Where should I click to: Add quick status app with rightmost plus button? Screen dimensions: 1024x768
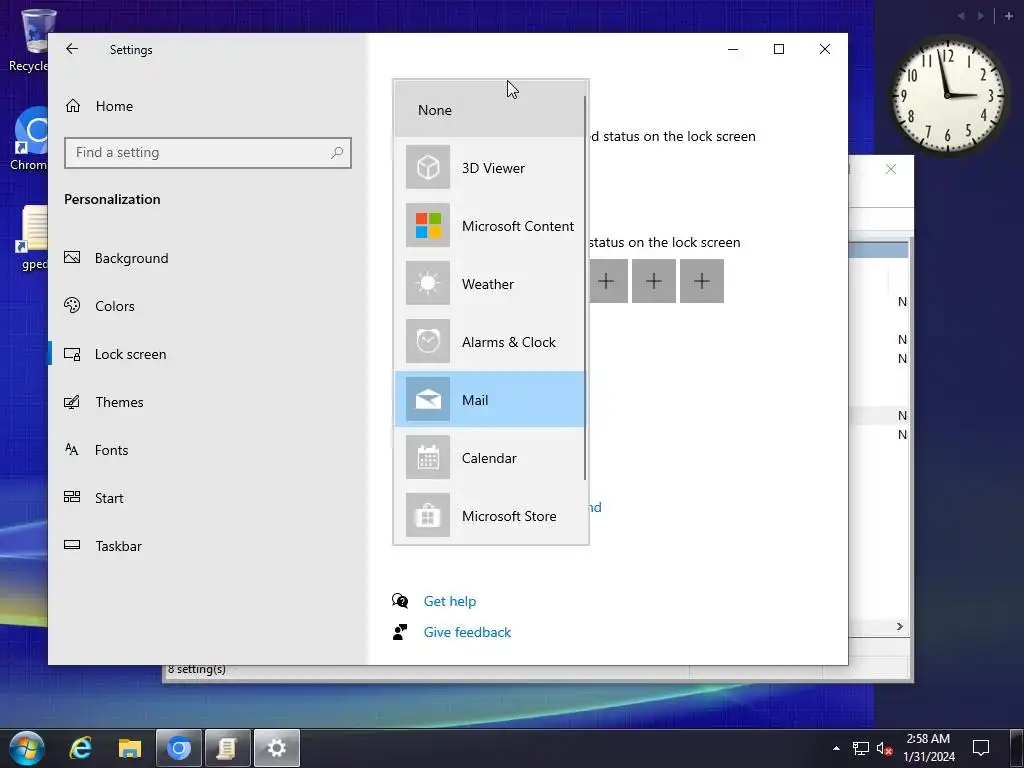(x=701, y=281)
